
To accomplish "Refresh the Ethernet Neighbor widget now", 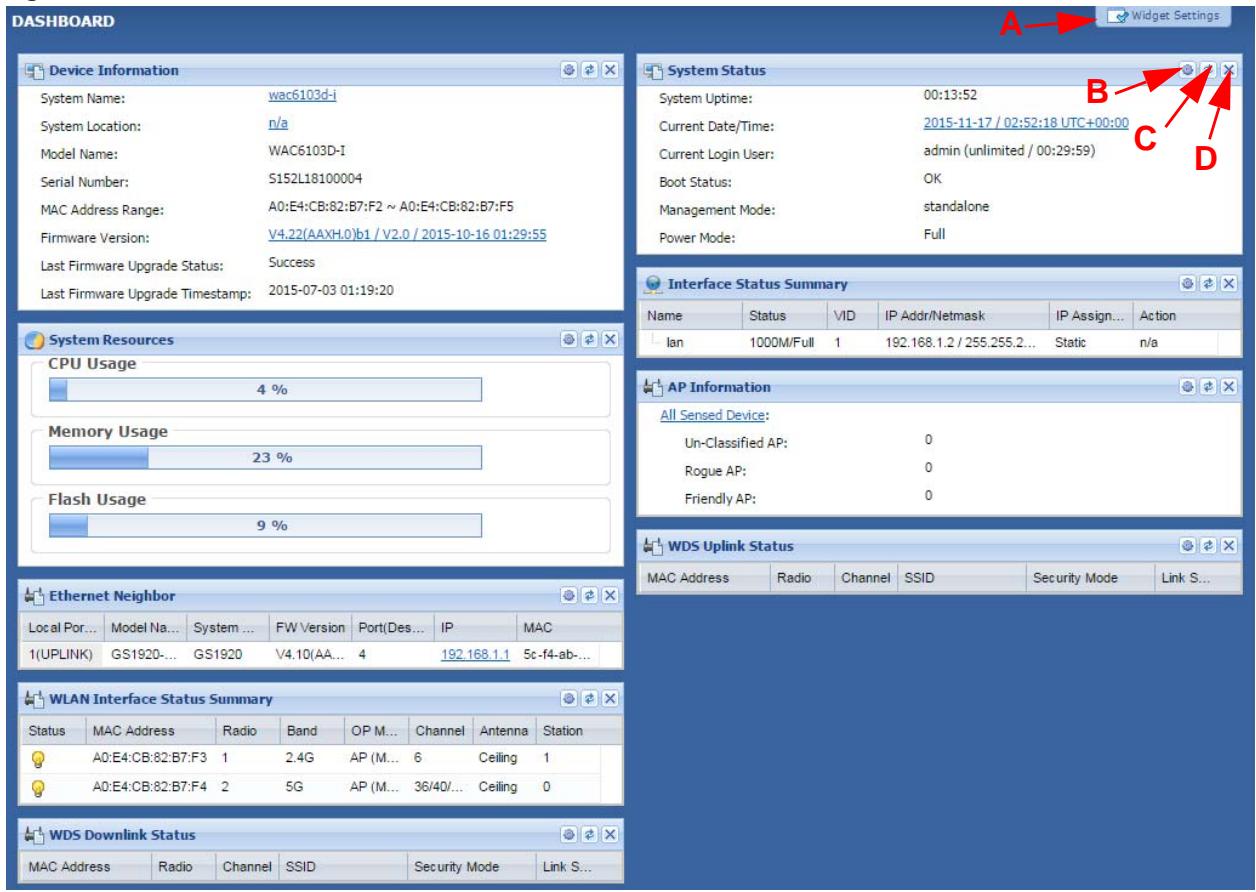I will [x=589, y=596].
